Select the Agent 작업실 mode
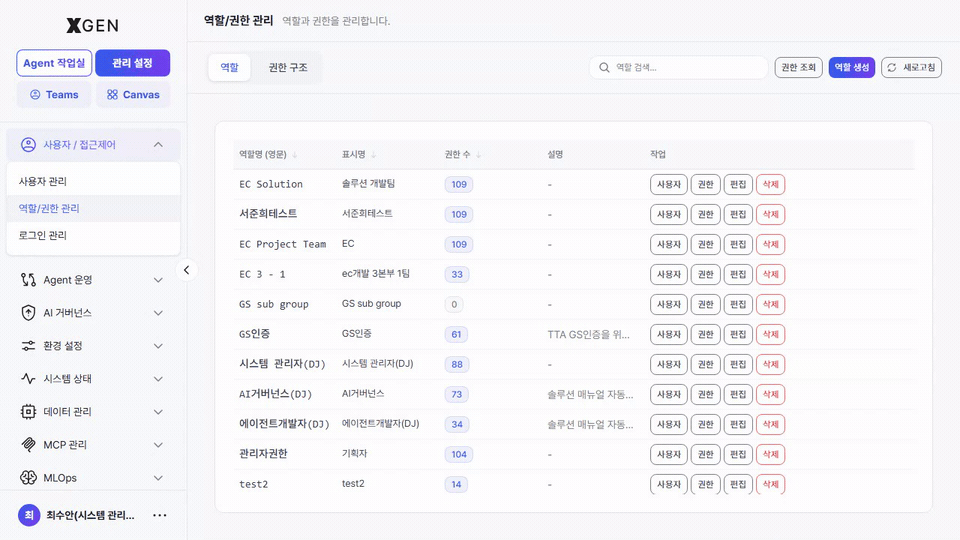 tap(54, 63)
